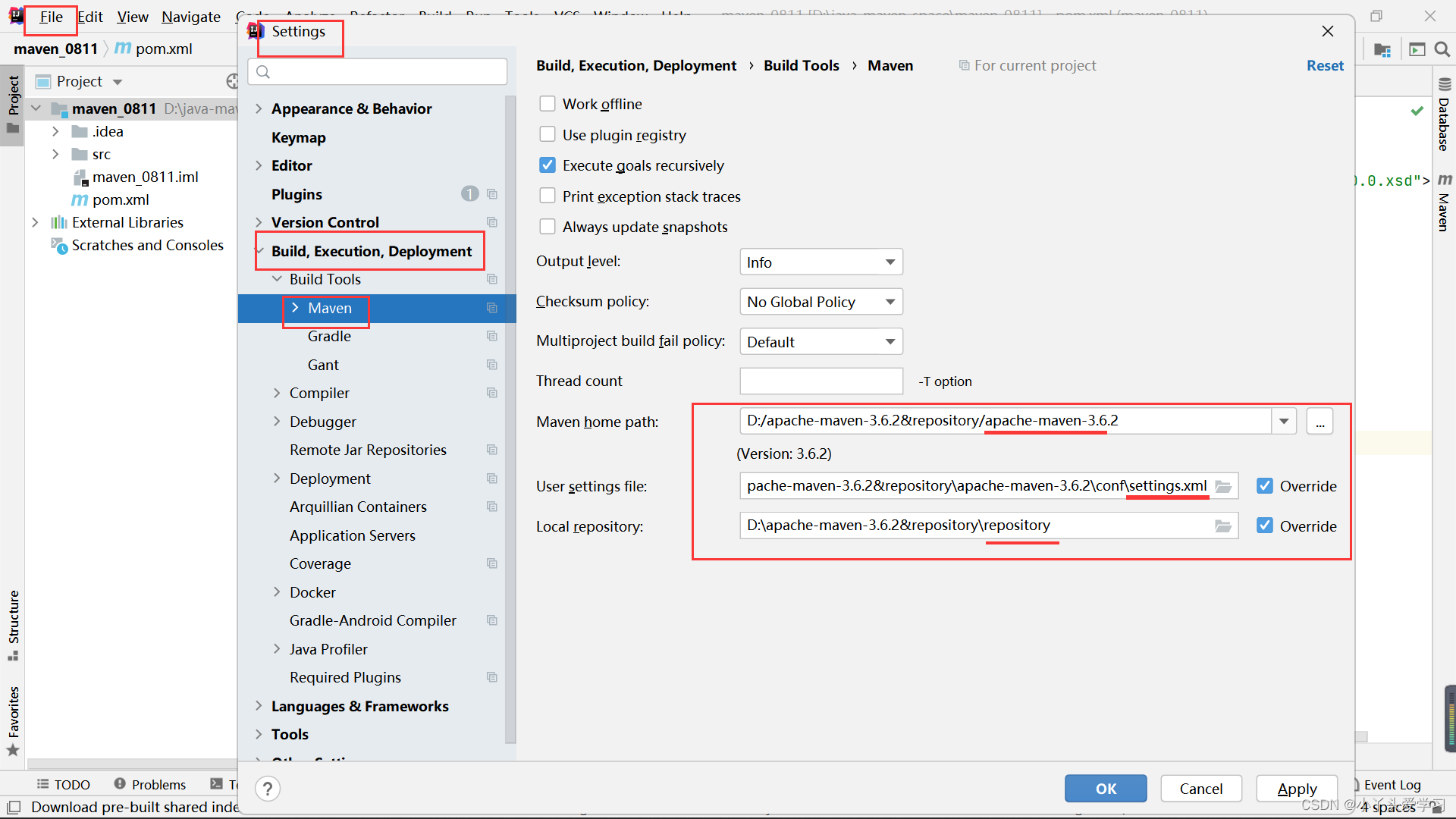This screenshot has width=1456, height=819.
Task: Click the Project Structure toolbar icon
Action: (1382, 49)
